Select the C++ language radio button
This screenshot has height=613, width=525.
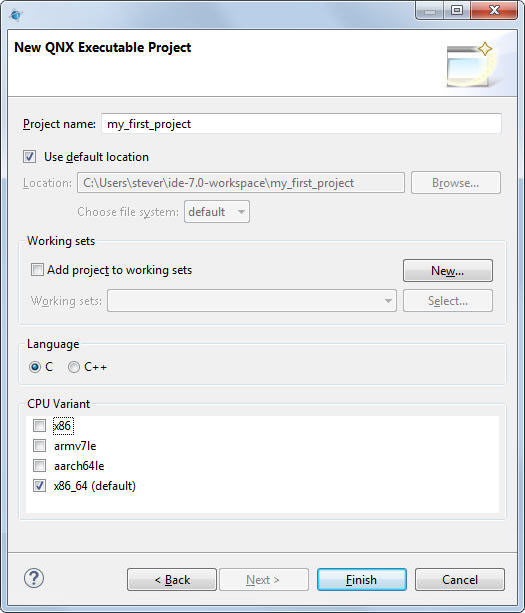(x=74, y=367)
